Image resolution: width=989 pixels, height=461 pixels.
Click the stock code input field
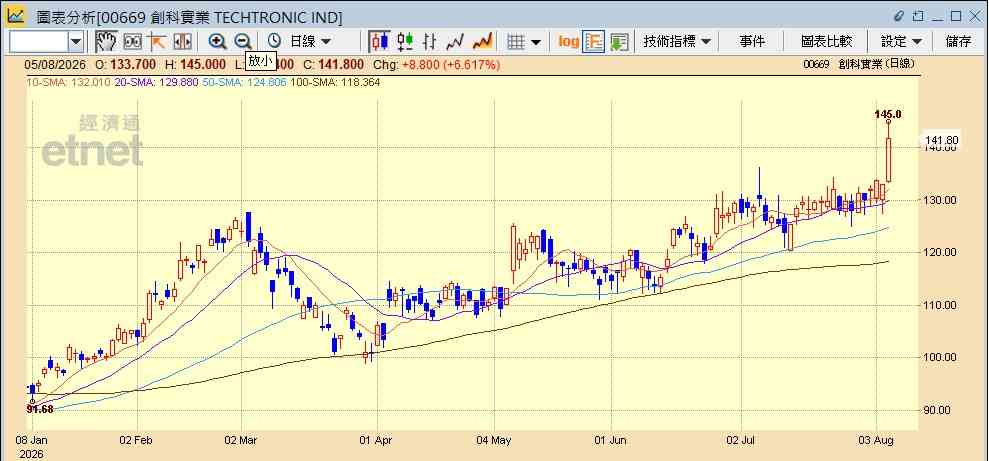(39, 42)
